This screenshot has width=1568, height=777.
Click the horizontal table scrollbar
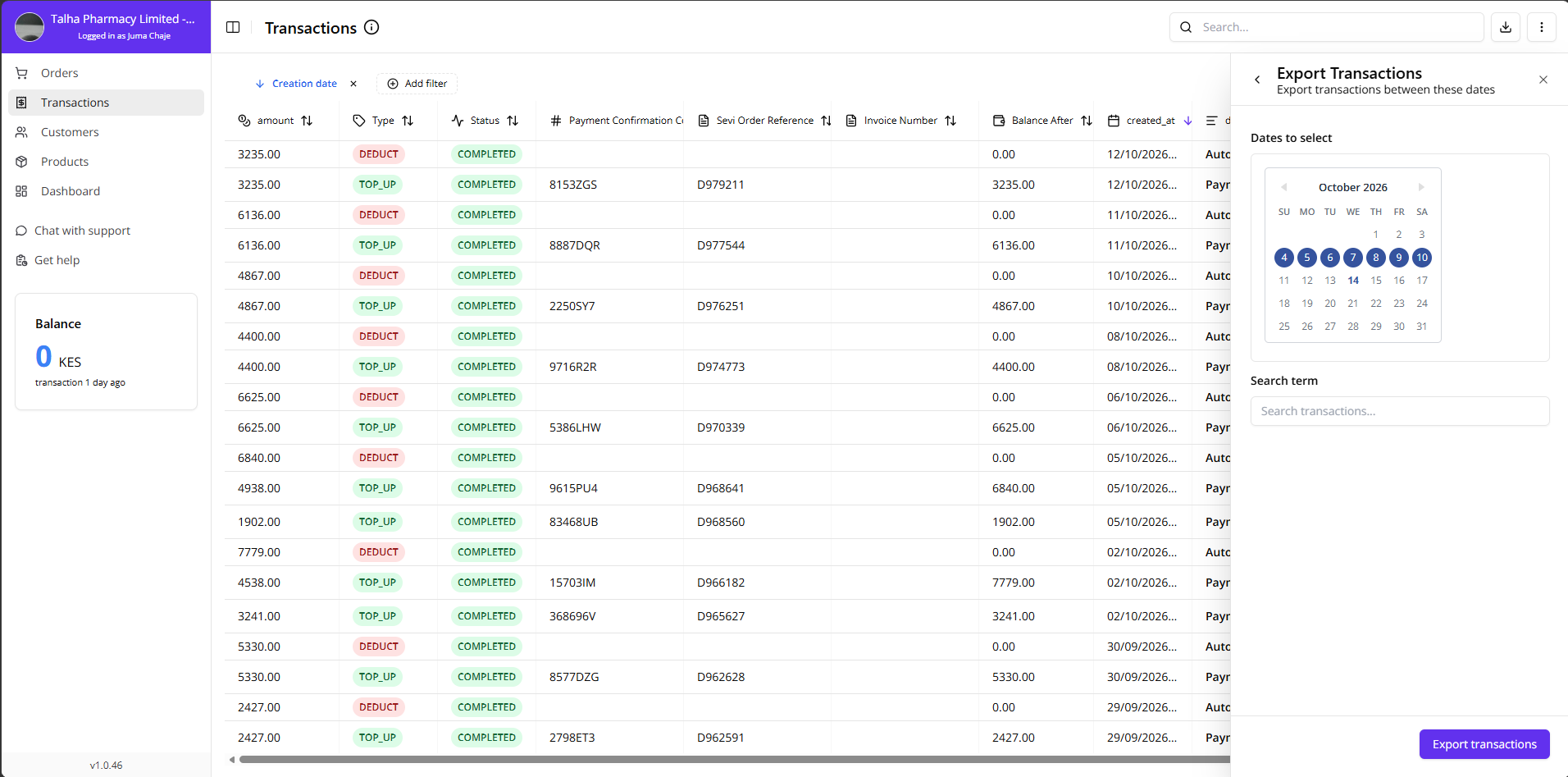(x=734, y=759)
